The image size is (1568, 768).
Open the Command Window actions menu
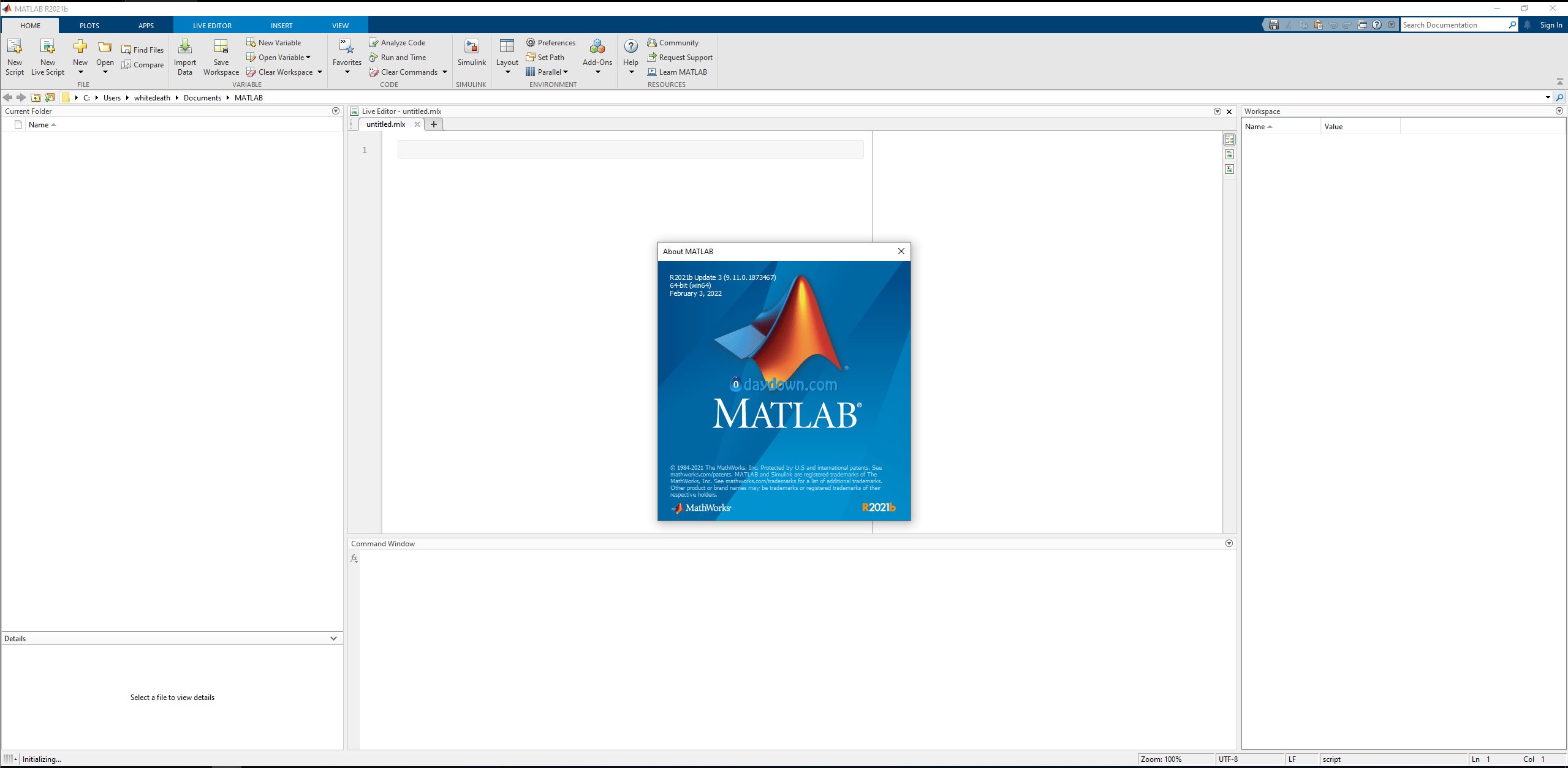pyautogui.click(x=1229, y=543)
